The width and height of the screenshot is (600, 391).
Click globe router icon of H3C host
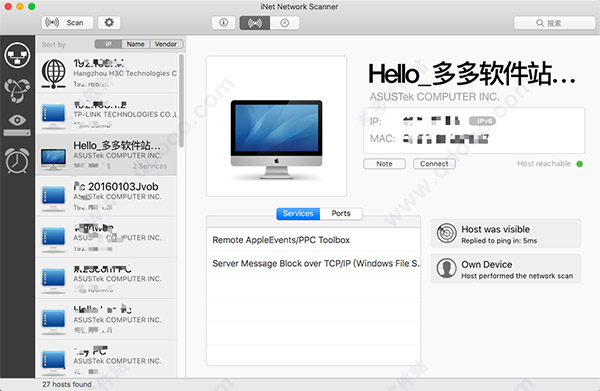(54, 73)
